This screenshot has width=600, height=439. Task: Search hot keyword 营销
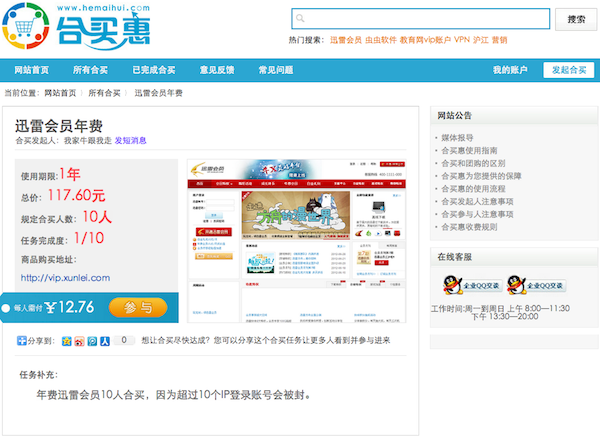(x=499, y=40)
